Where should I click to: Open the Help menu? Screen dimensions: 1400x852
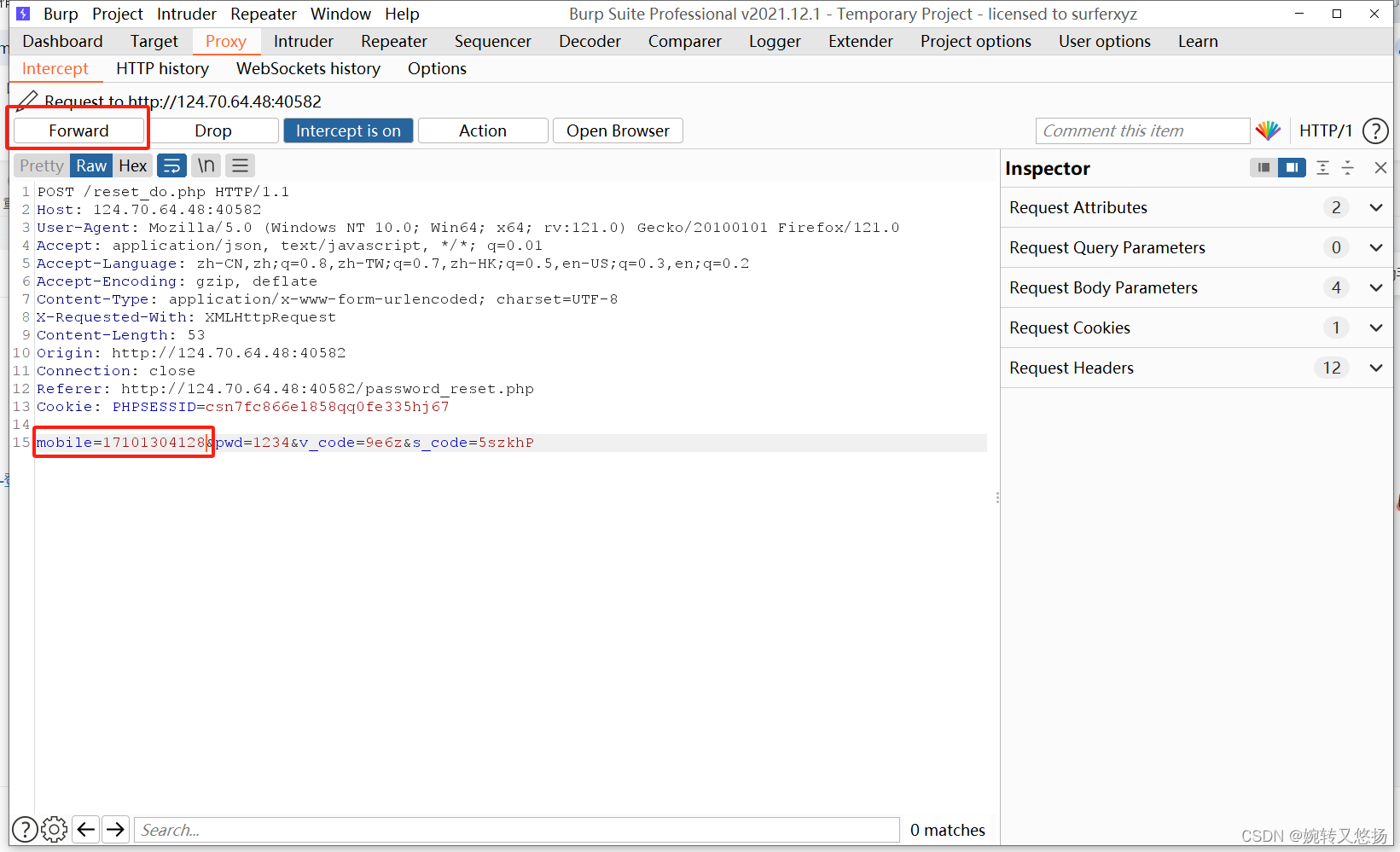402,14
